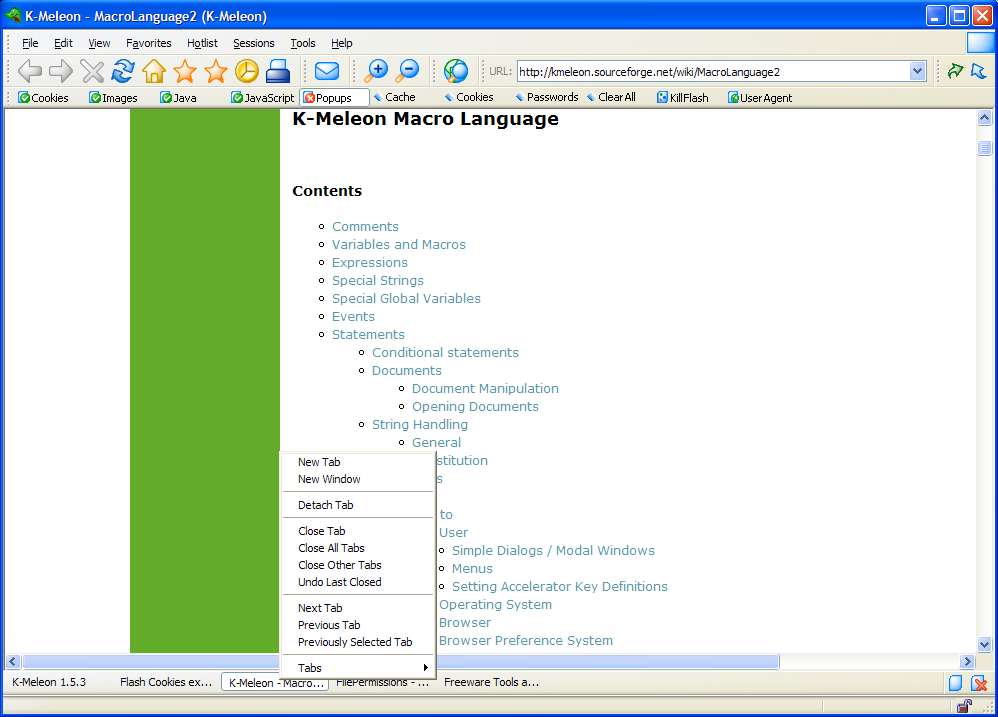Choose Close Other Tabs from context menu
Image resolution: width=998 pixels, height=717 pixels.
[x=340, y=565]
